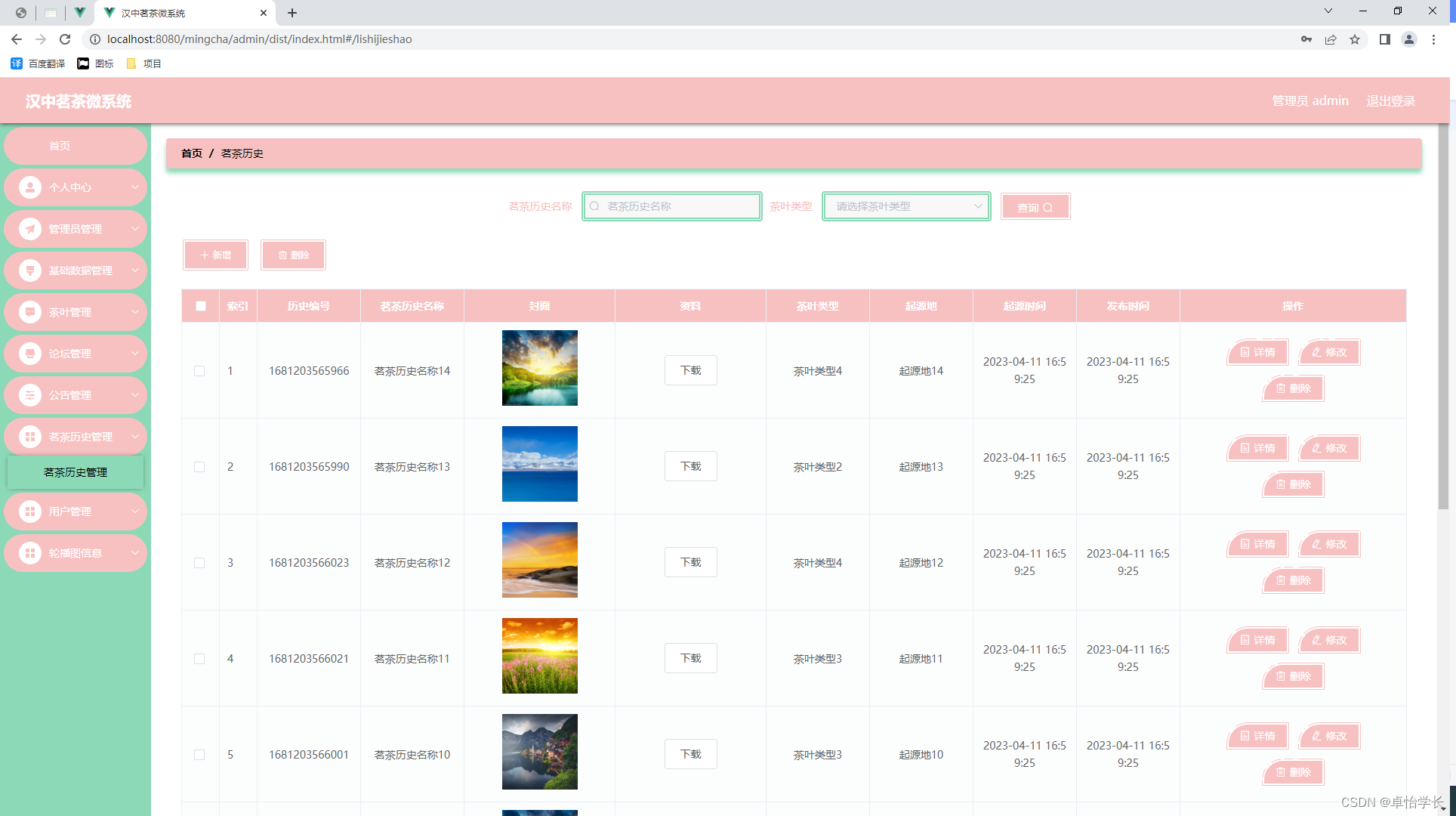Screen dimensions: 1456x816
Task: Click the 公告管理 sidebar icon
Action: pyautogui.click(x=30, y=395)
